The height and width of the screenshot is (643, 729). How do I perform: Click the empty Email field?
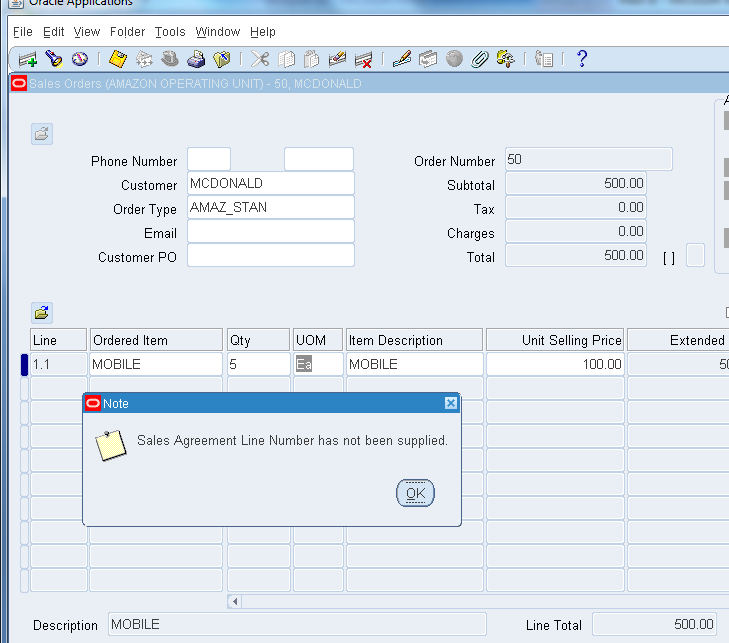pyautogui.click(x=271, y=232)
